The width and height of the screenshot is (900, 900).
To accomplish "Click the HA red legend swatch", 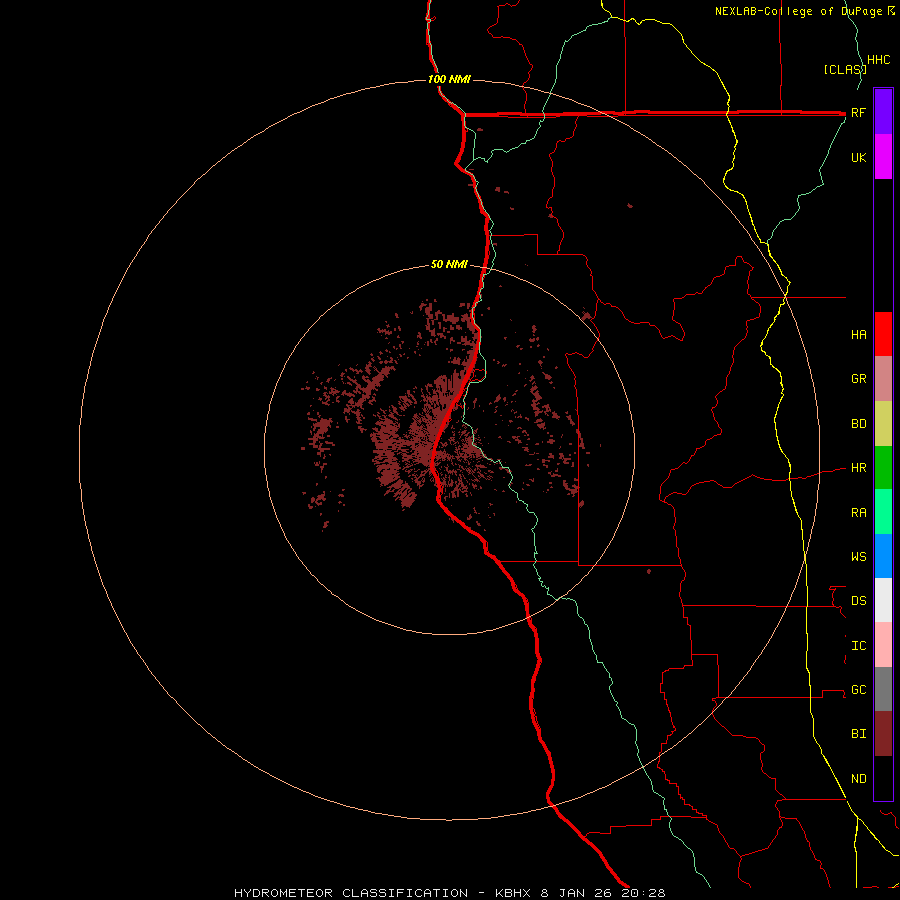I will tap(883, 334).
